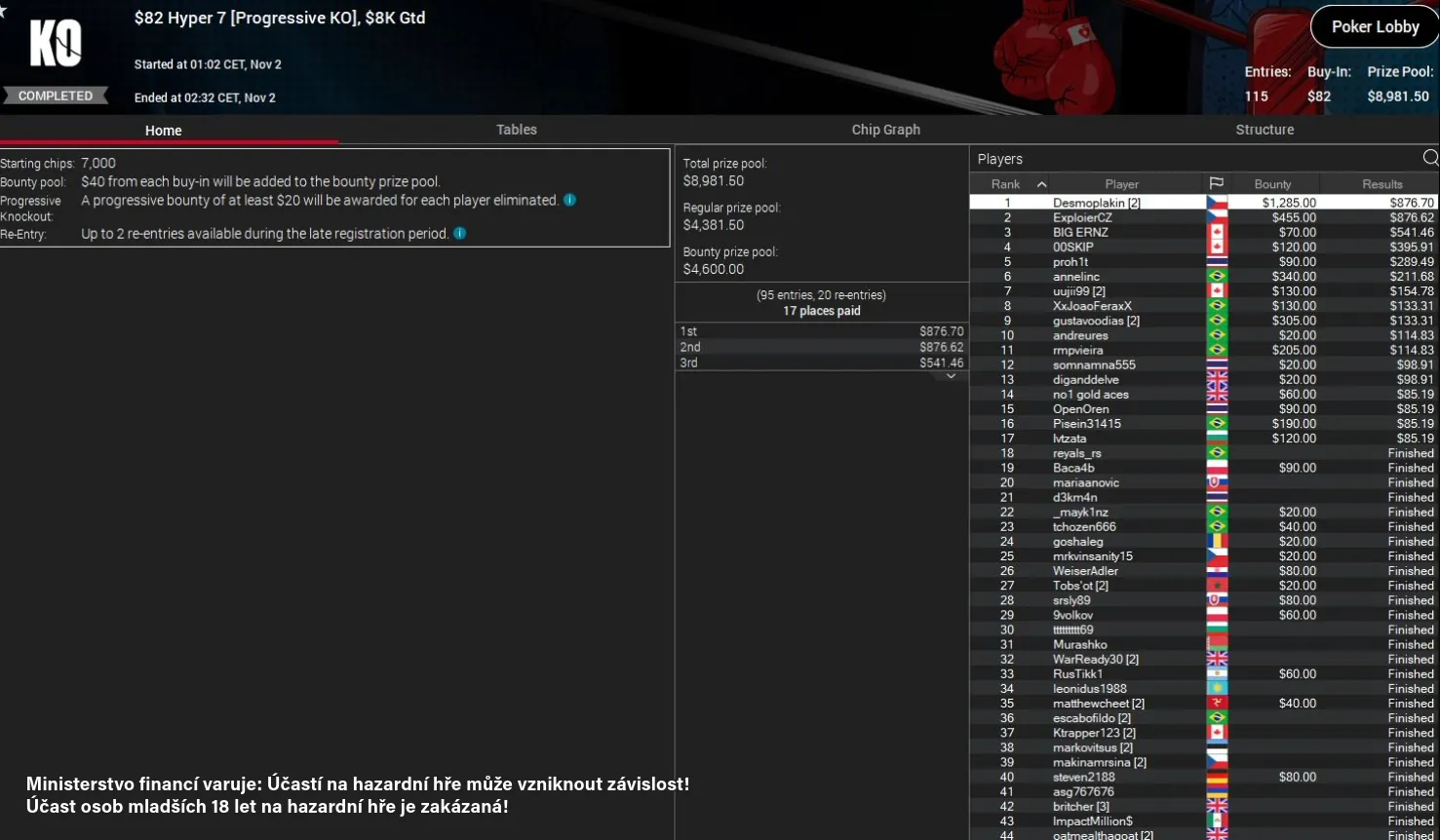Open the Tables tab
The width and height of the screenshot is (1440, 840).
click(516, 129)
